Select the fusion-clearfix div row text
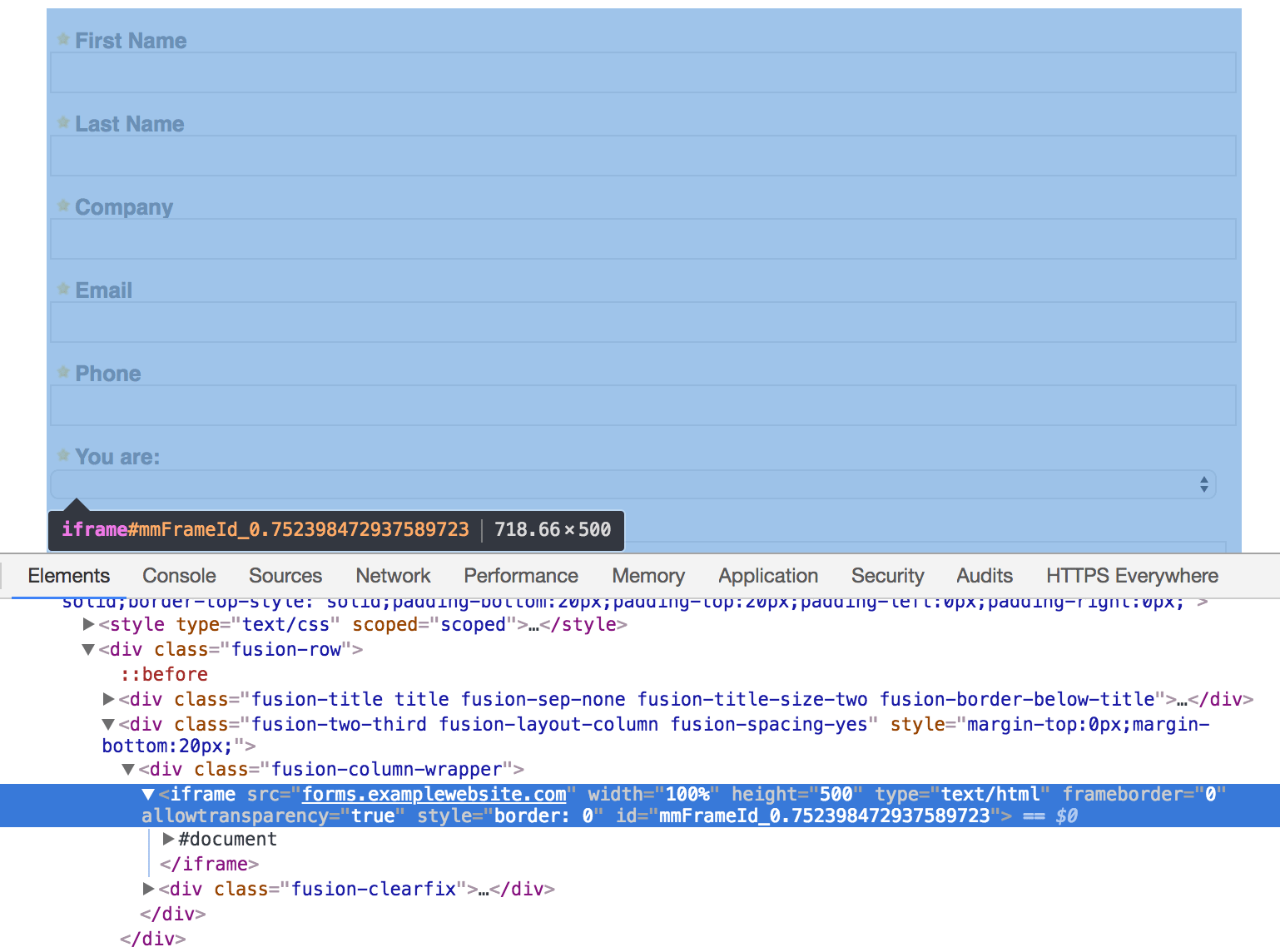1280x952 pixels. tap(357, 889)
